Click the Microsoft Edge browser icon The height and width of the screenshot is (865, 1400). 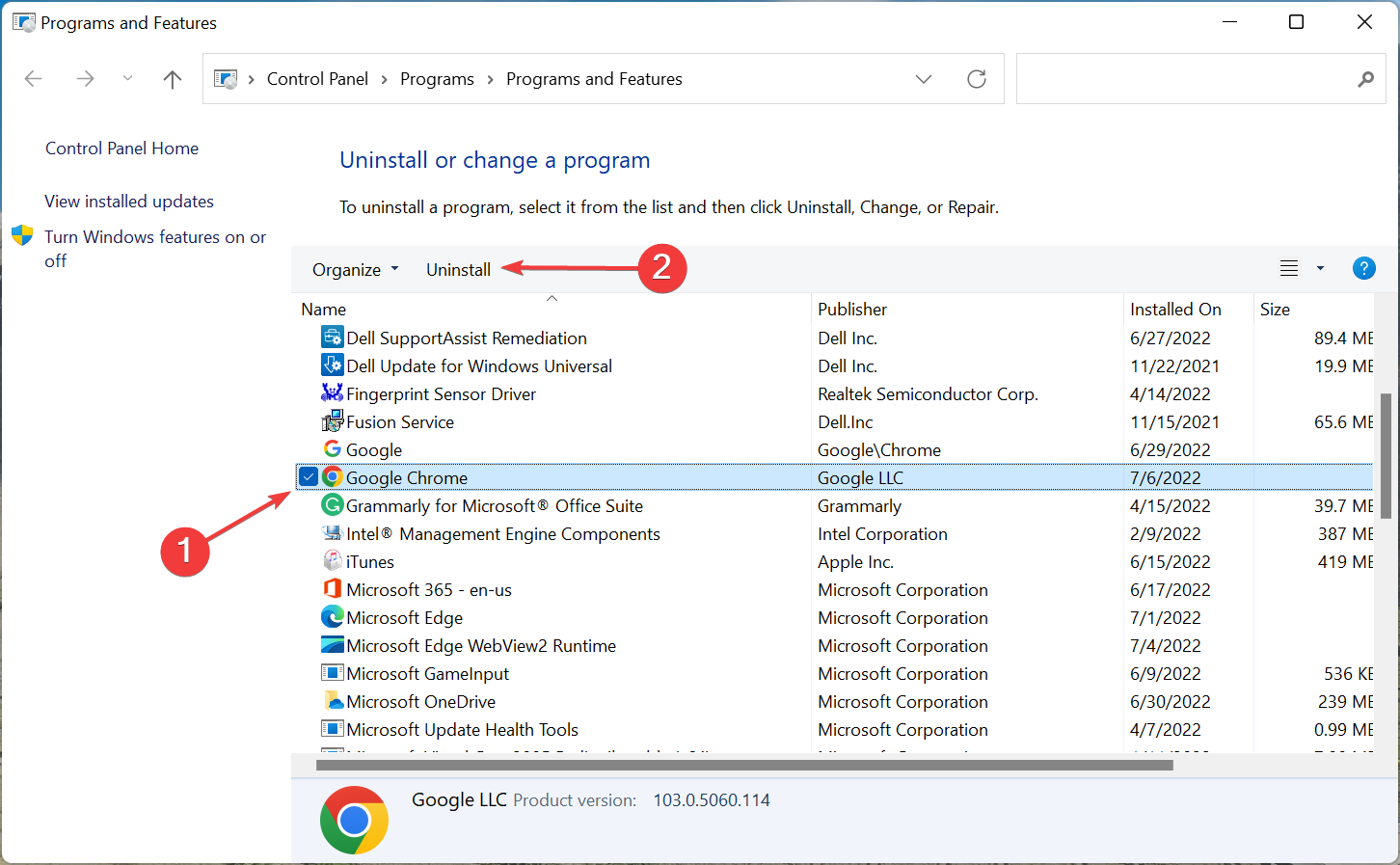pos(332,617)
